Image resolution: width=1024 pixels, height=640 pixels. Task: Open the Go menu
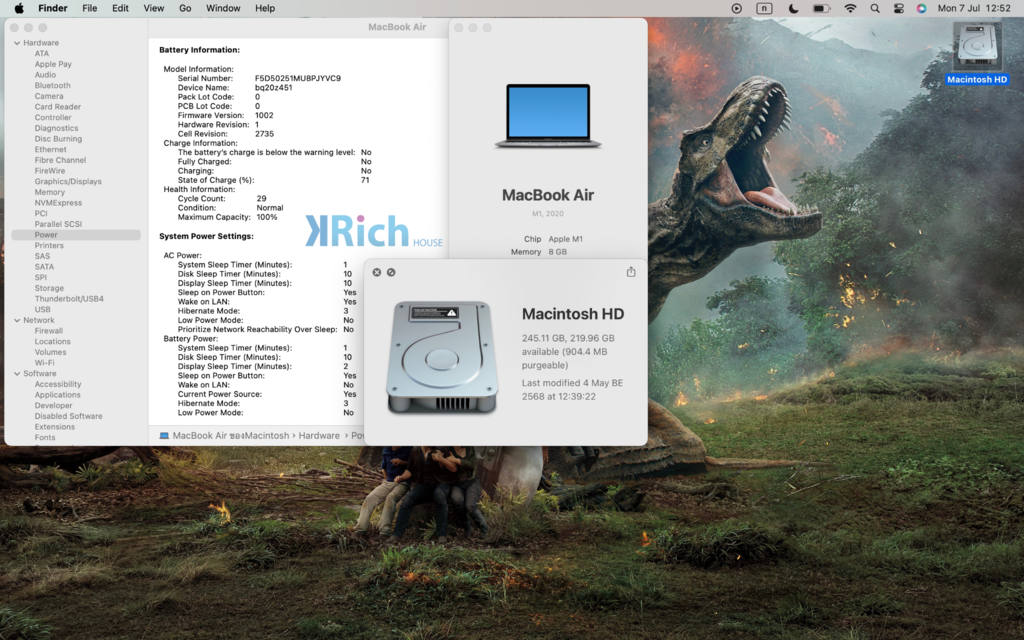[185, 8]
